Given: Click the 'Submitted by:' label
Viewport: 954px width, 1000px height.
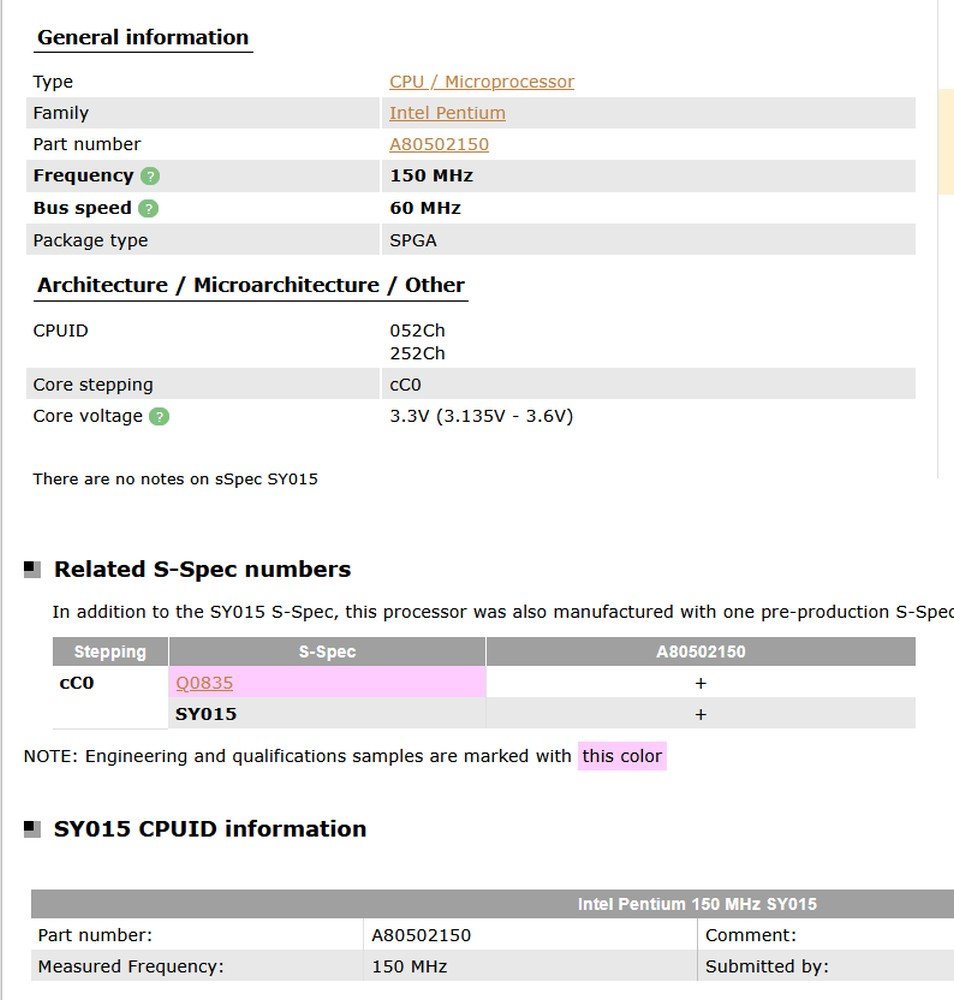Looking at the screenshot, I should [767, 966].
